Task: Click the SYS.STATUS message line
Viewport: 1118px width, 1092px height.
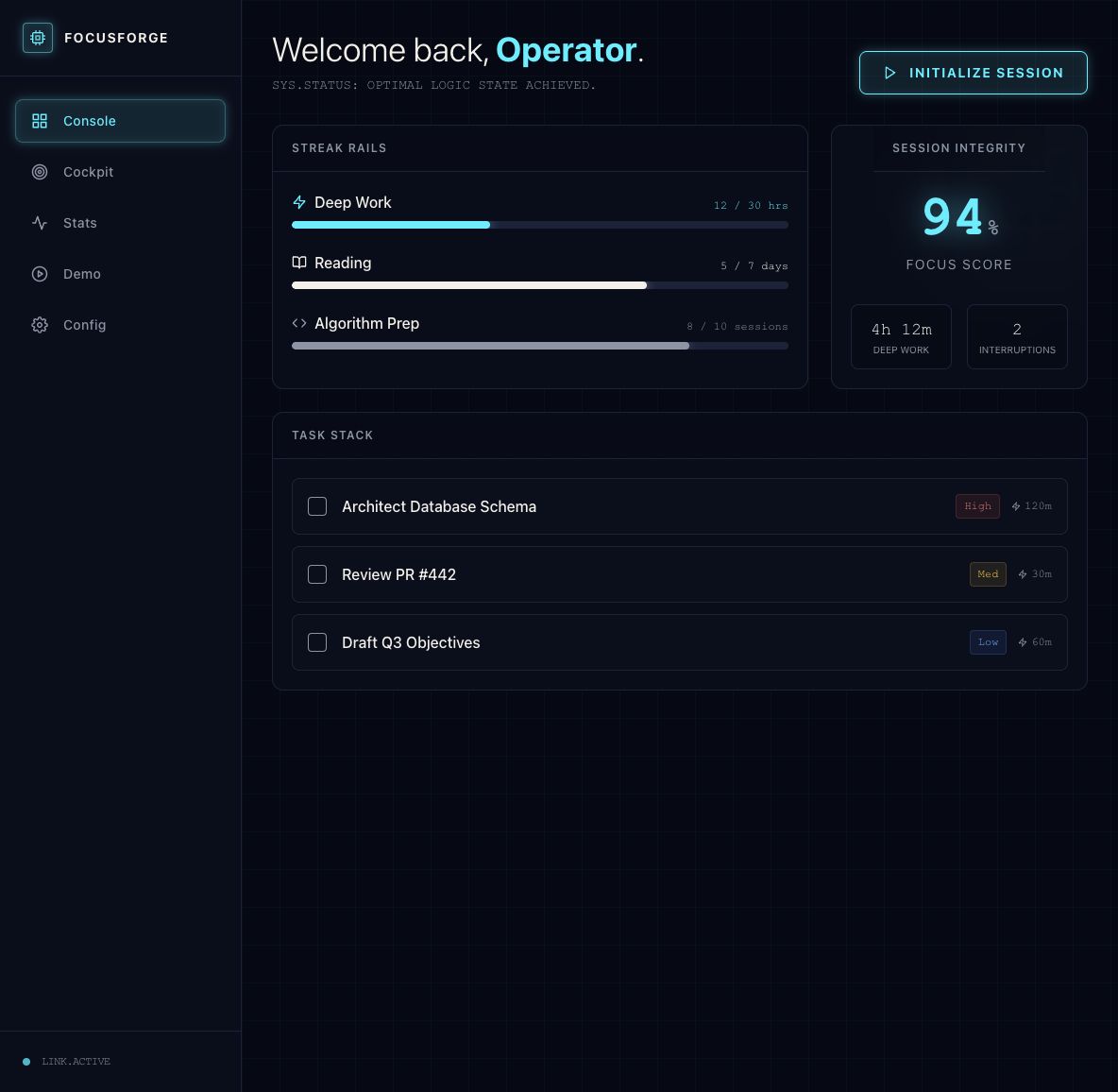Action: [433, 85]
